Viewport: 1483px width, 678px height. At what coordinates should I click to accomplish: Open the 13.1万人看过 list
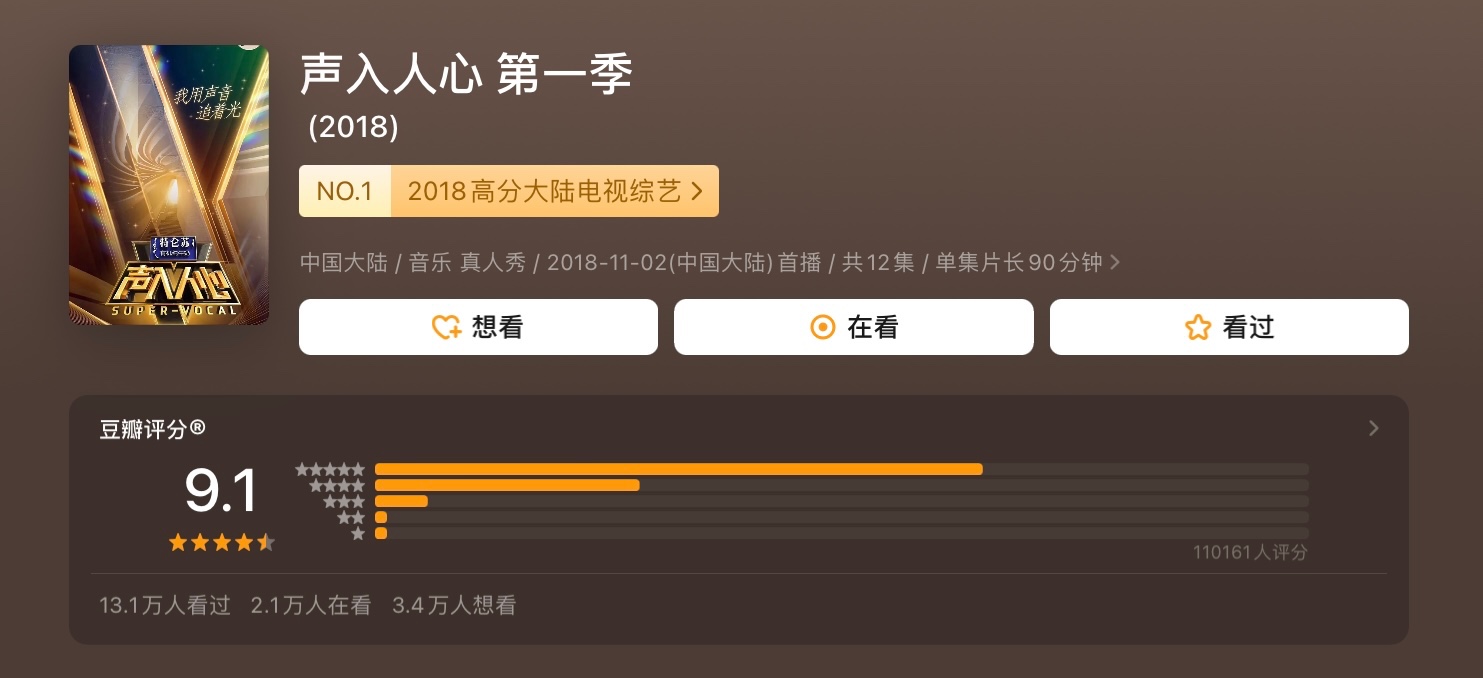coord(165,605)
